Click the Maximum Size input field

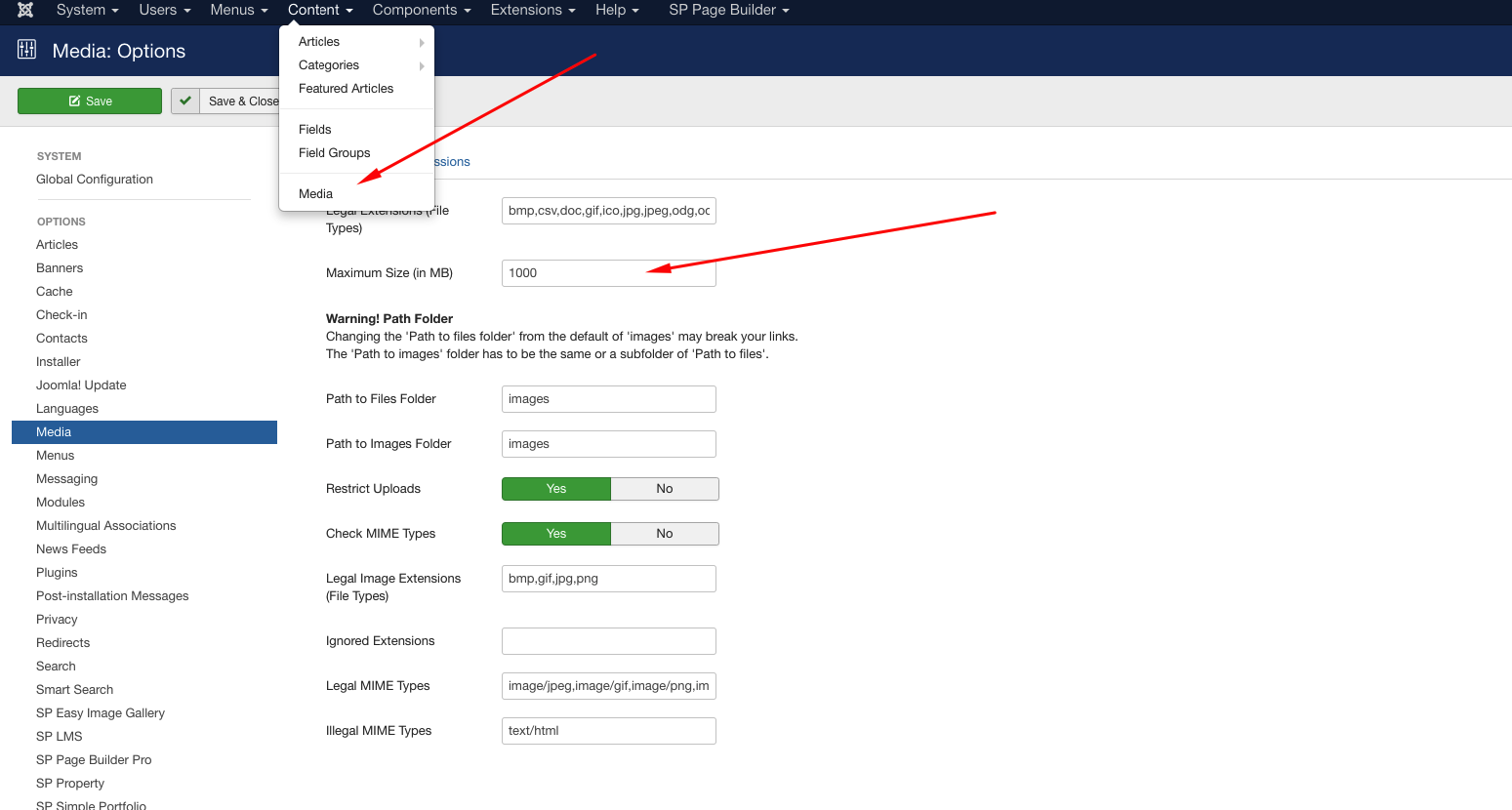pyautogui.click(x=608, y=273)
